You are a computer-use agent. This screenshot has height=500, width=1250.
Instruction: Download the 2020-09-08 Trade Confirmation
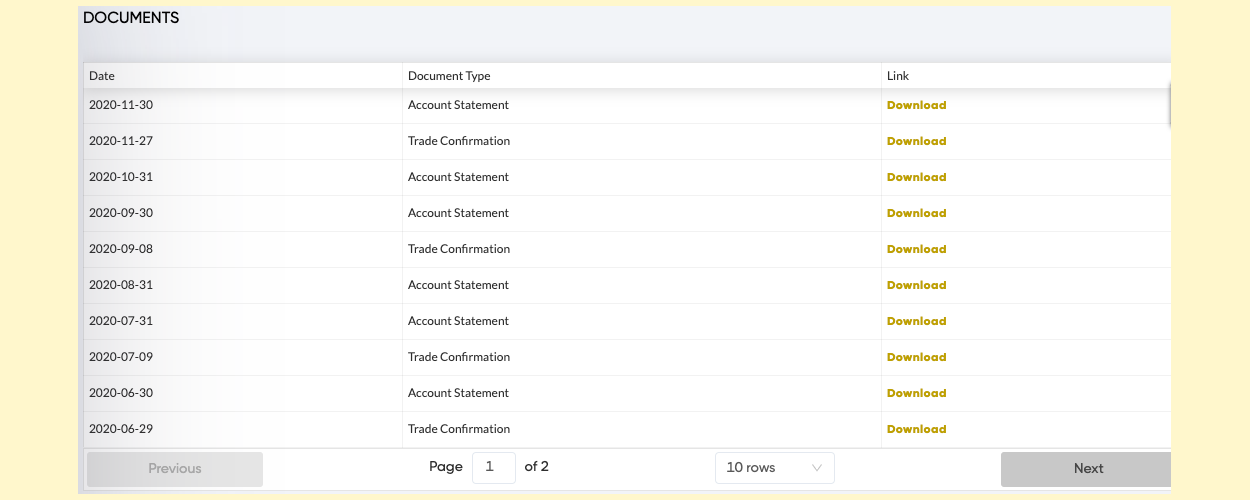pos(916,249)
